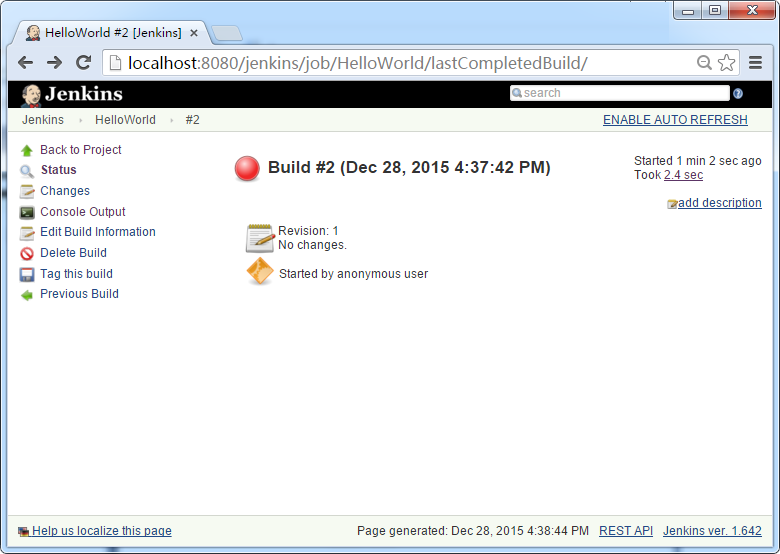Reload the page with browser refresh button

pyautogui.click(x=83, y=62)
